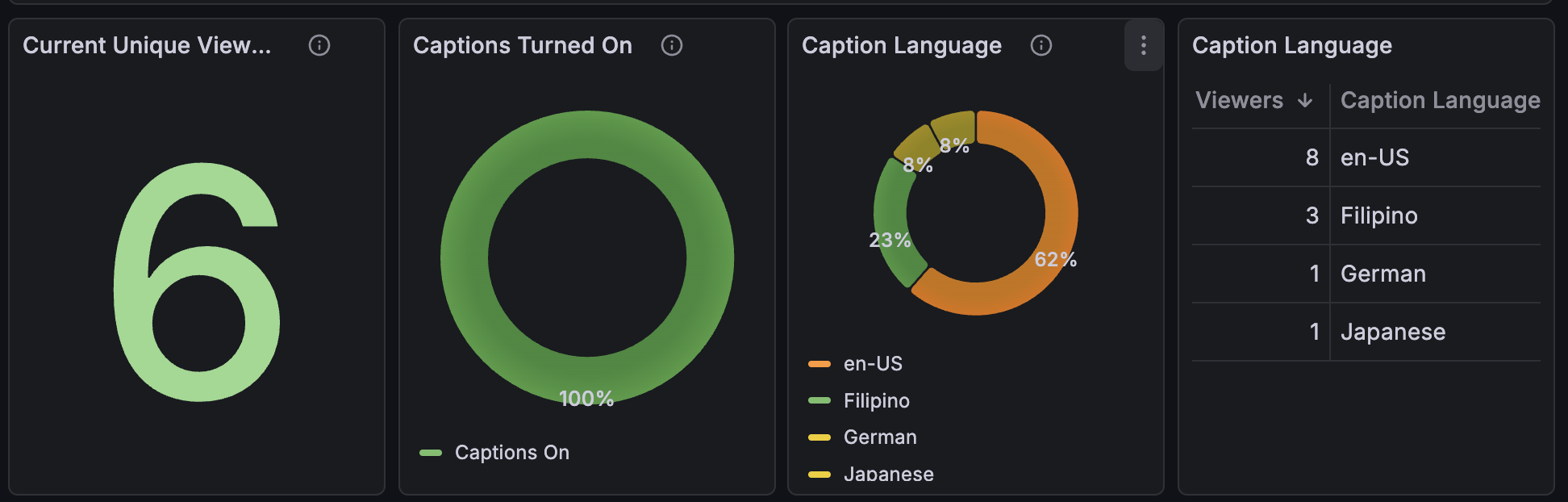Select the en-US row in table
The width and height of the screenshot is (1568, 502).
click(x=1374, y=157)
